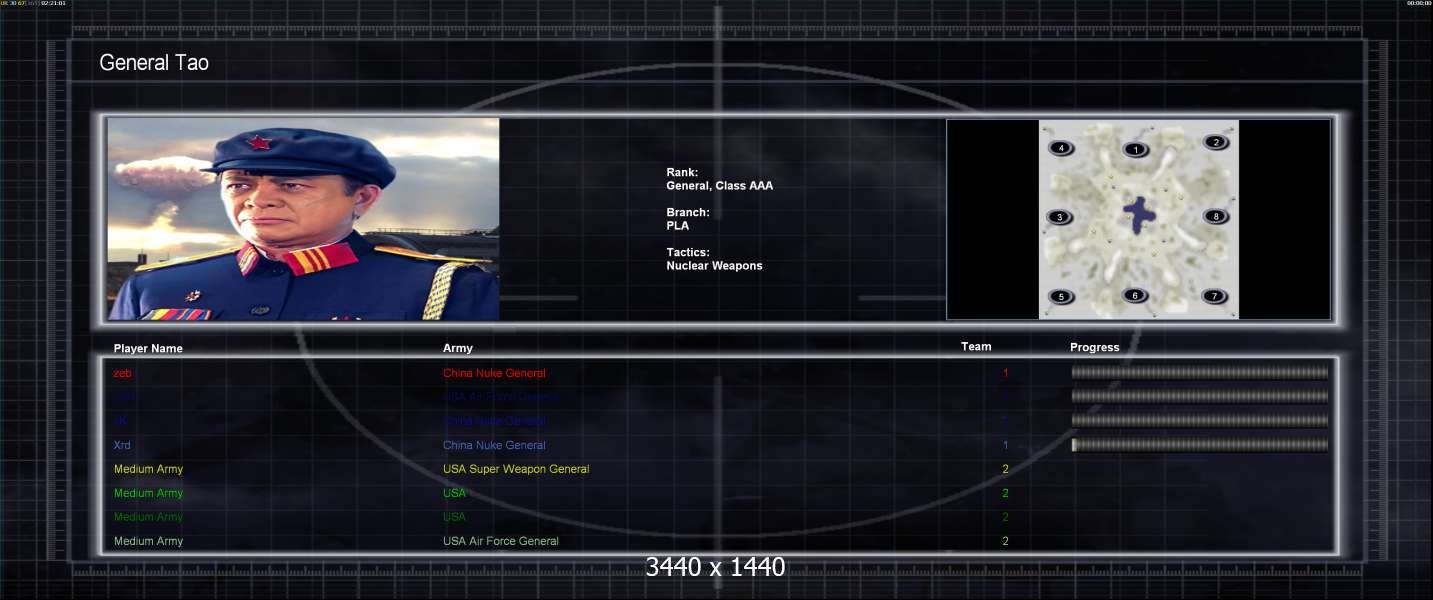Click white Medium Army name in the last row
The width and height of the screenshot is (1433, 600).
pos(148,541)
